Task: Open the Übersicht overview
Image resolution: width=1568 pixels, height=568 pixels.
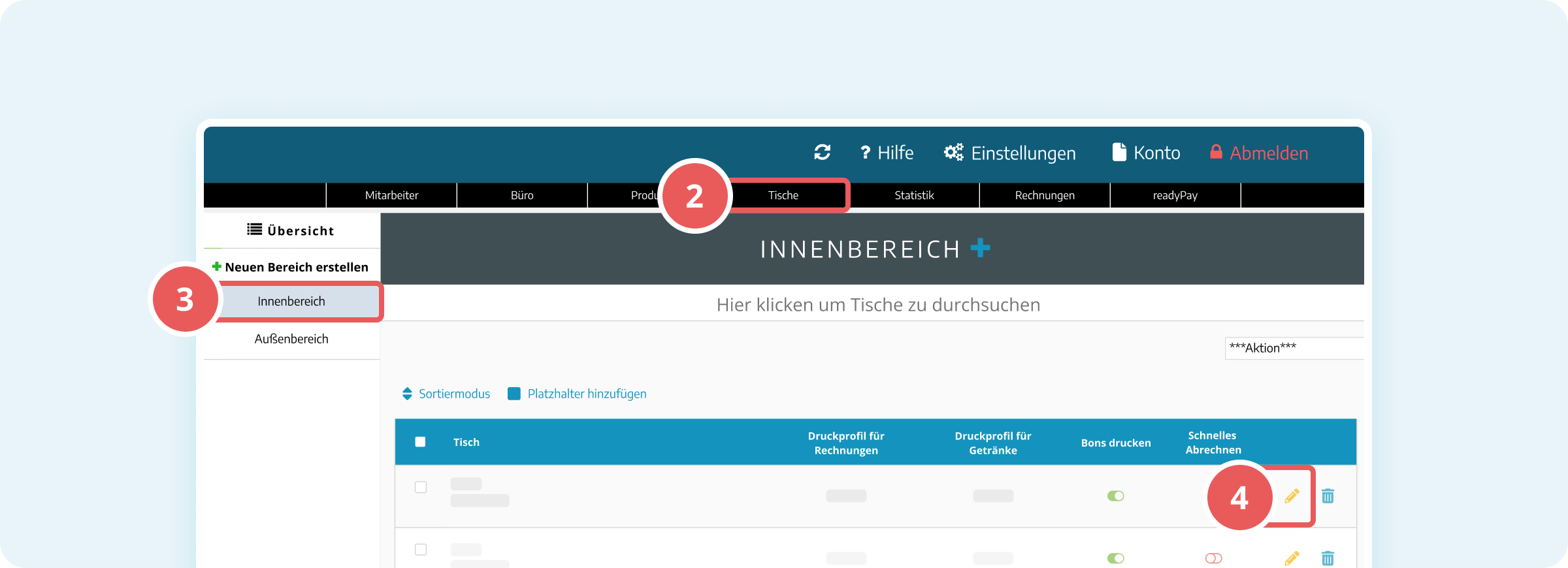Action: [291, 230]
